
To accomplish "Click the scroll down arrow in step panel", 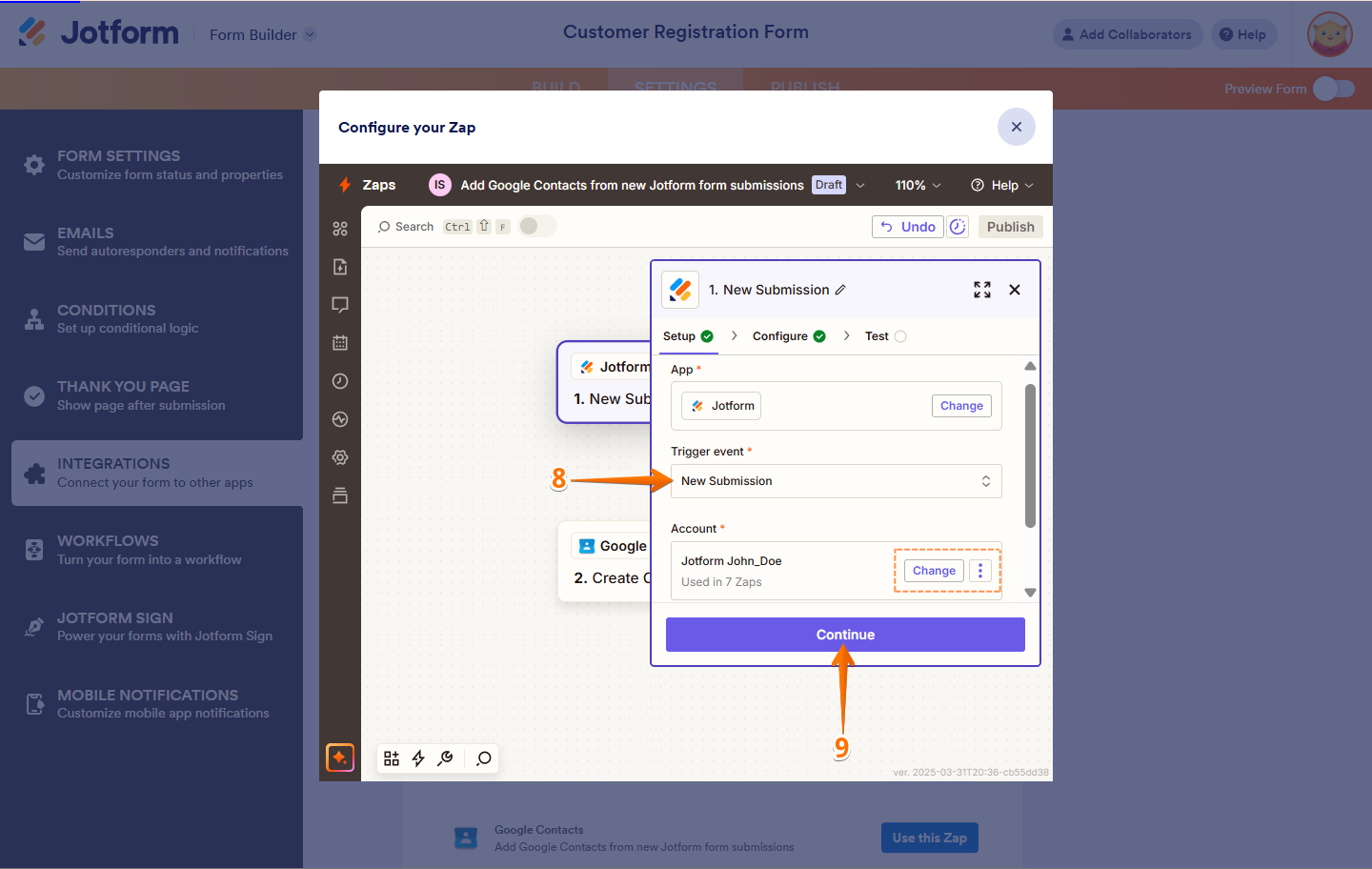I will click(1030, 593).
